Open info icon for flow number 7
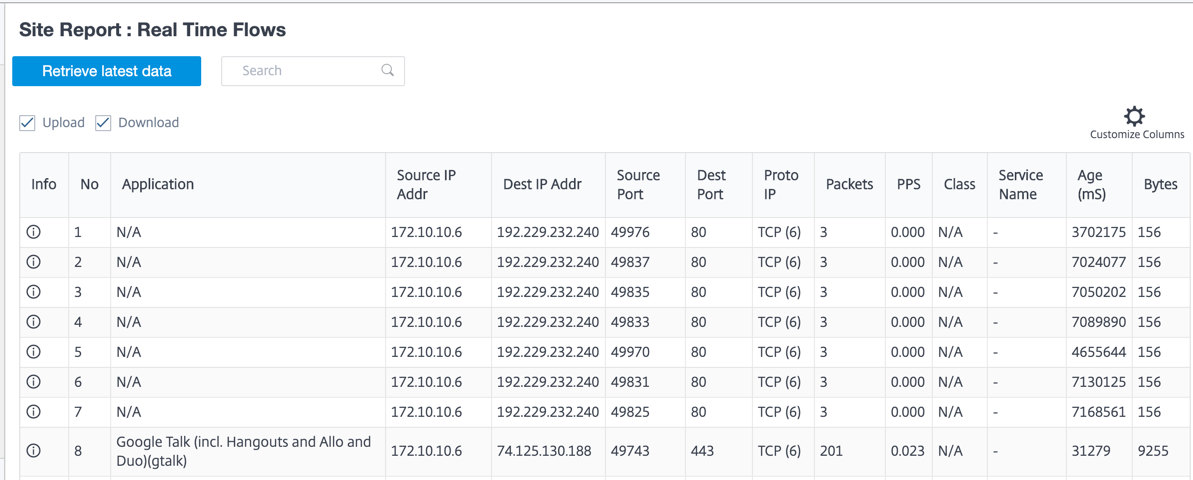This screenshot has height=480, width=1193. (33, 412)
